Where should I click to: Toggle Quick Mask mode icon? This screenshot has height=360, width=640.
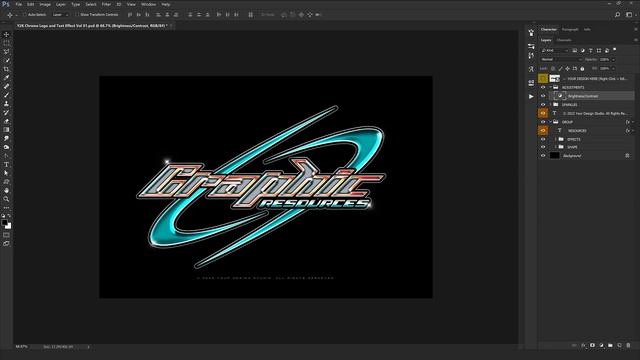(x=6, y=235)
